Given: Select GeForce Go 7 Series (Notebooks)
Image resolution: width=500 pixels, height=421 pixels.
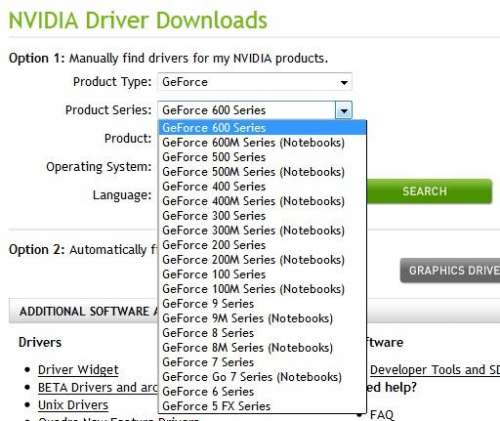Looking at the screenshot, I should (x=262, y=377).
